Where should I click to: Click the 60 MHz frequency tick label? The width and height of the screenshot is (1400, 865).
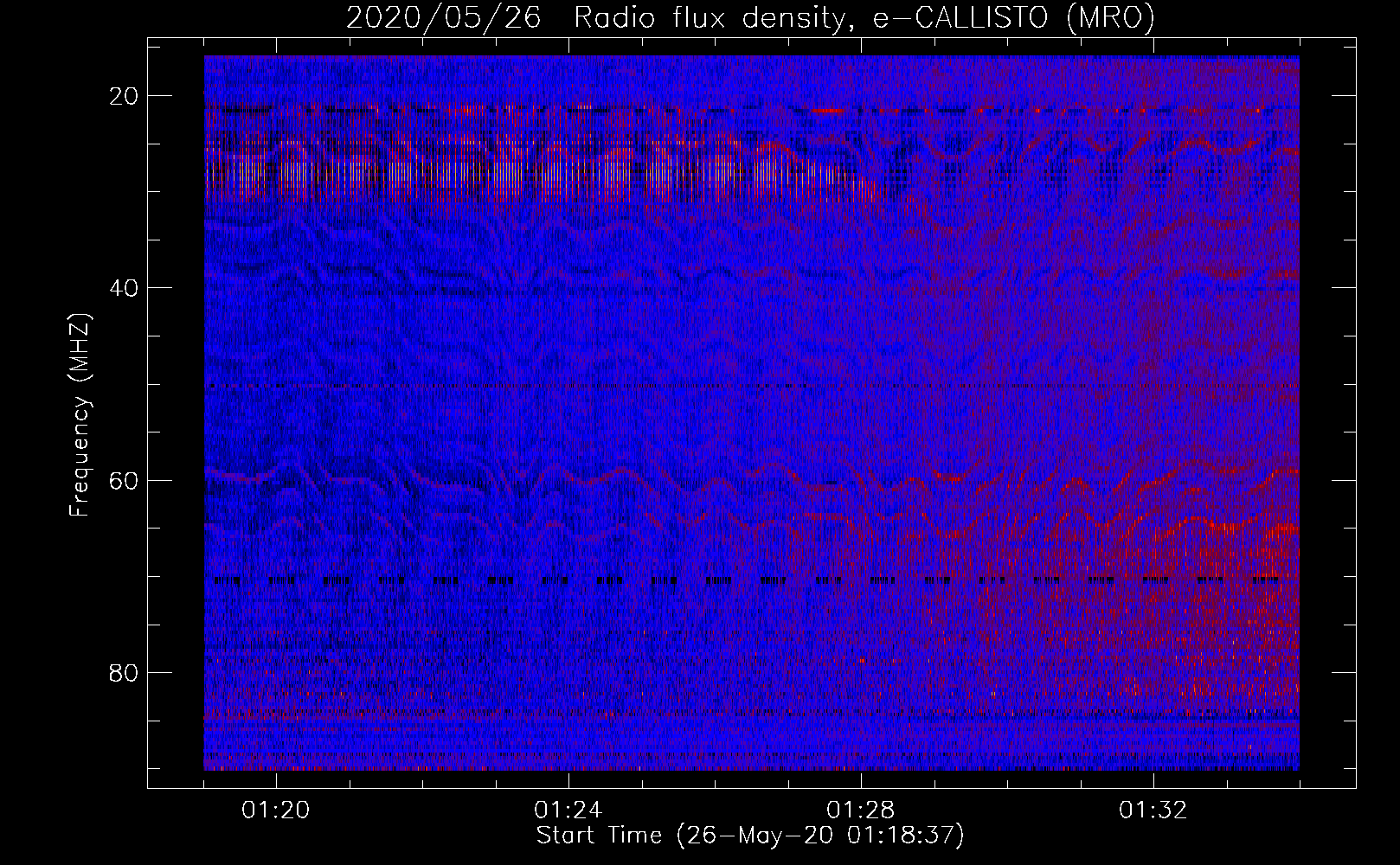pyautogui.click(x=125, y=480)
